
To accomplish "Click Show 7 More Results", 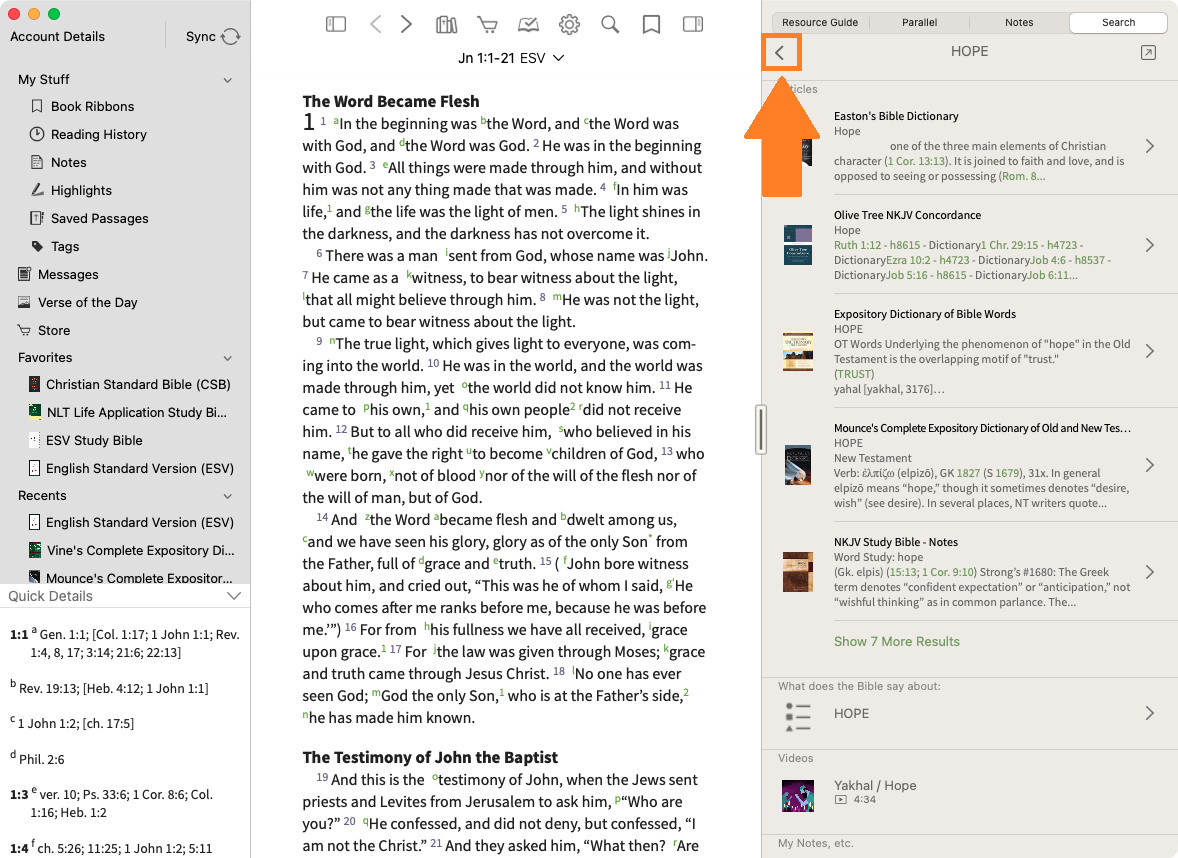I will coord(896,641).
